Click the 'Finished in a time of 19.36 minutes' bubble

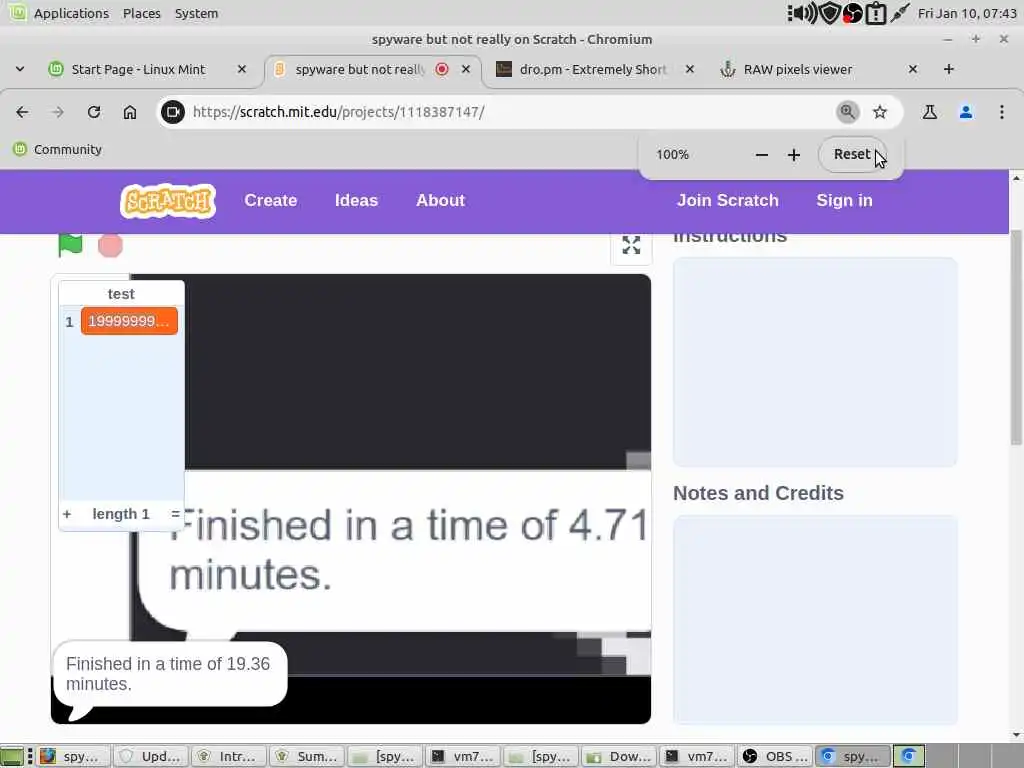[x=169, y=674]
